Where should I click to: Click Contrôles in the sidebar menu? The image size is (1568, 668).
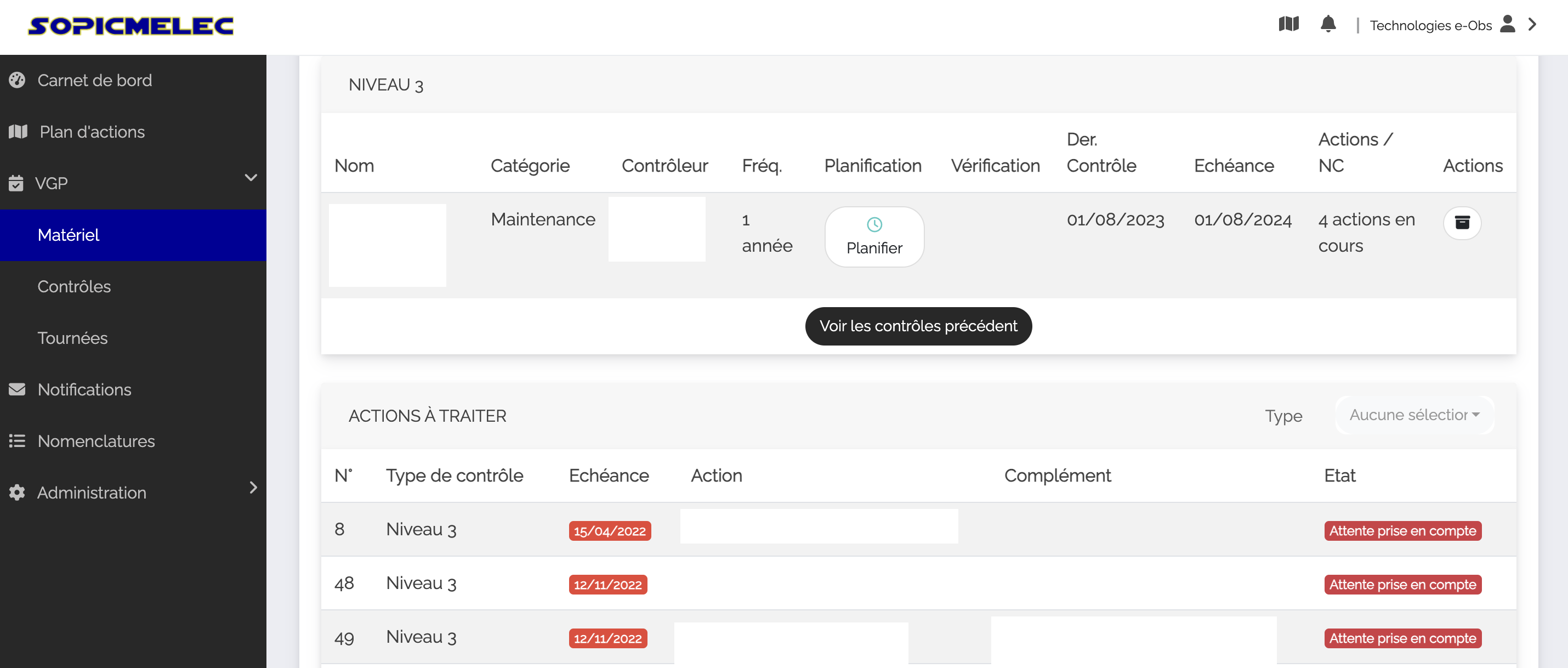(75, 287)
